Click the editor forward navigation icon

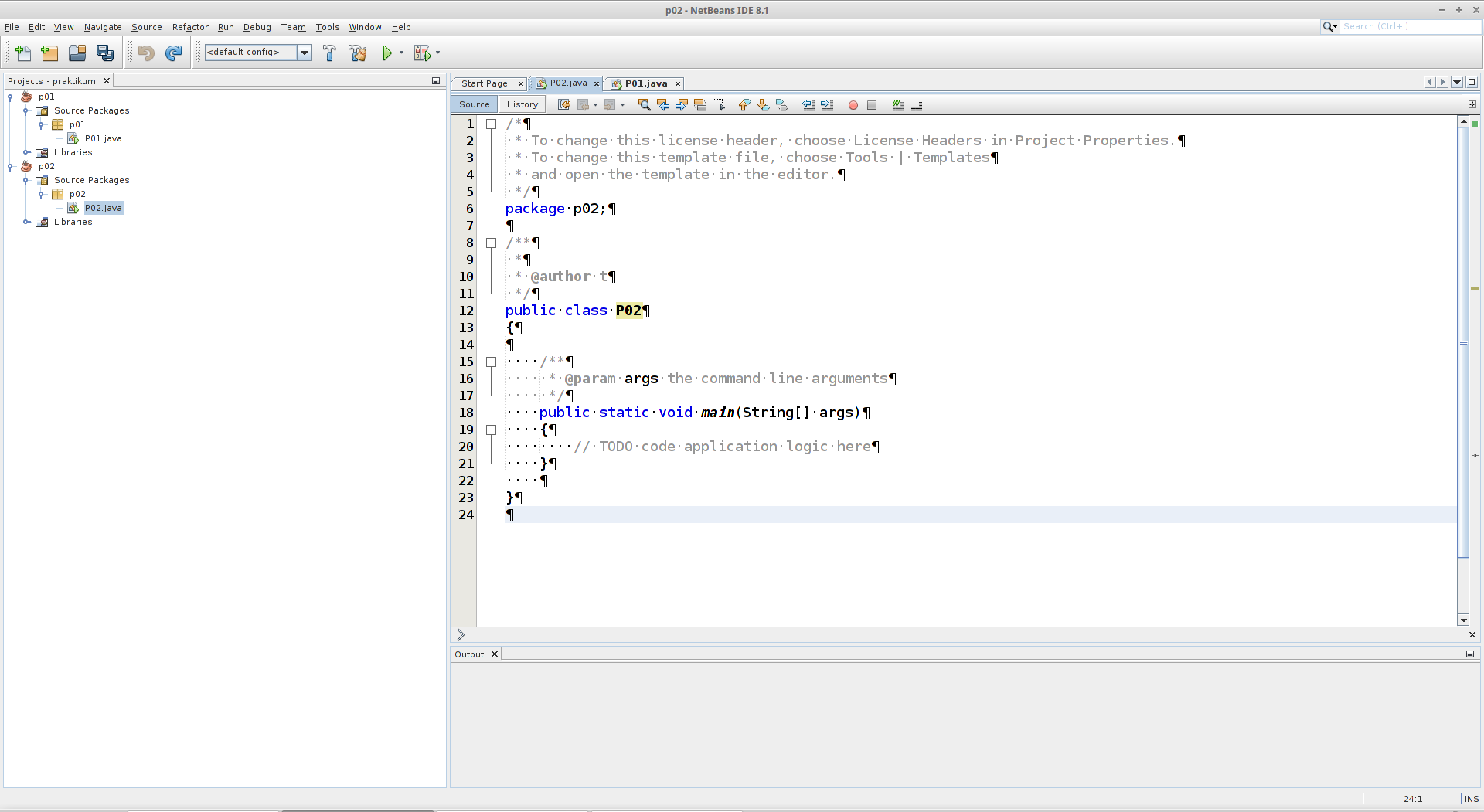(x=610, y=105)
